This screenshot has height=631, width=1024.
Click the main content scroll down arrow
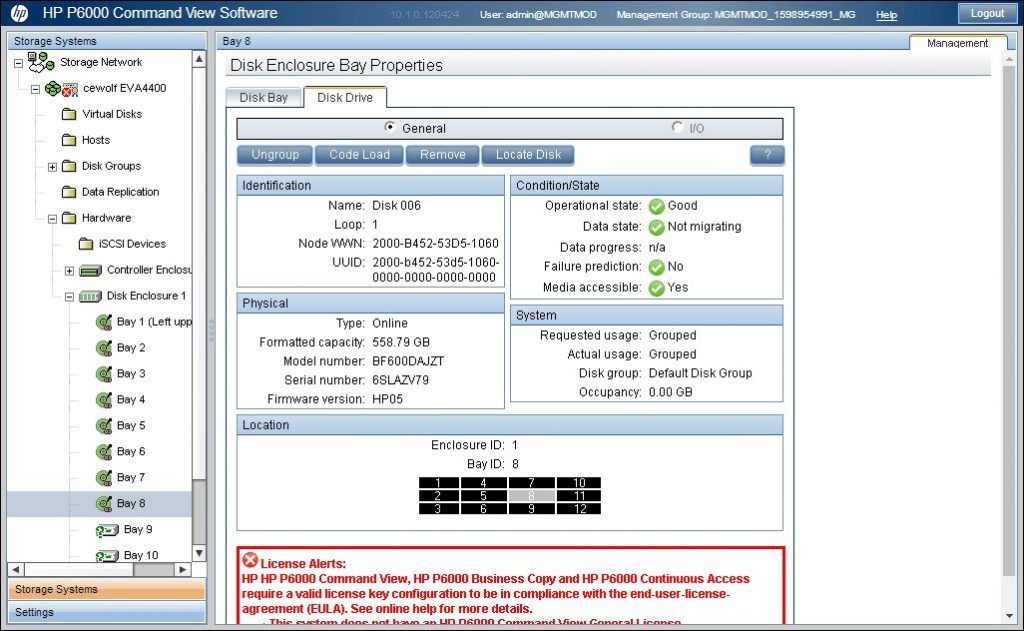coord(1010,616)
